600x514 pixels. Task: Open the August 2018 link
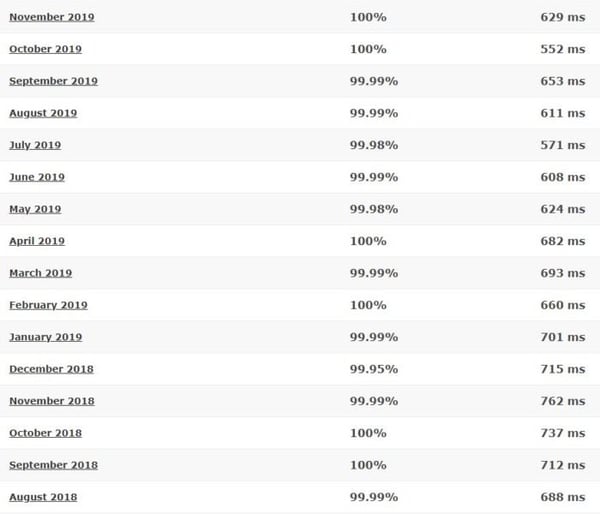[43, 497]
